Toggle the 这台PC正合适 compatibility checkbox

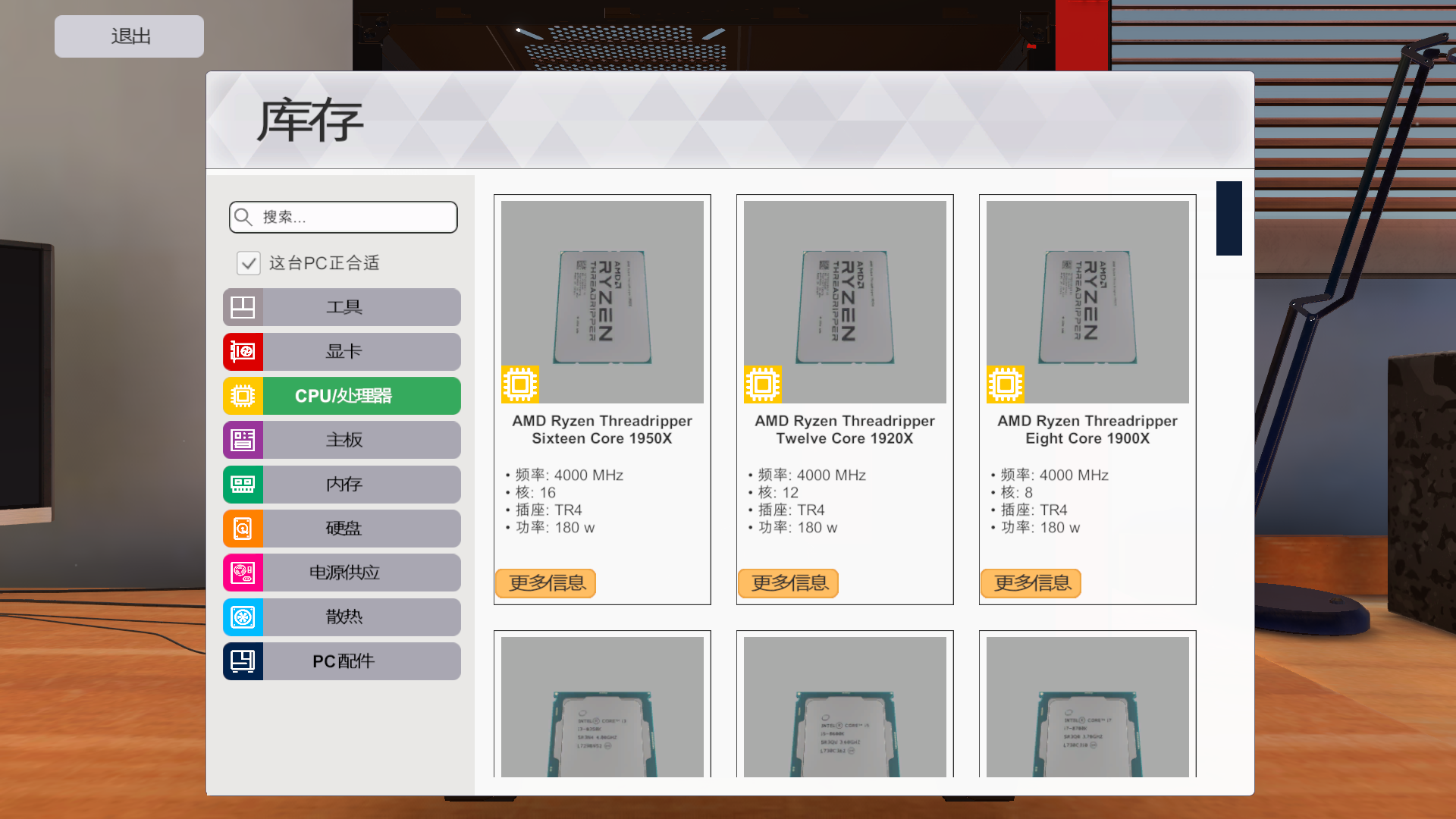coord(249,263)
